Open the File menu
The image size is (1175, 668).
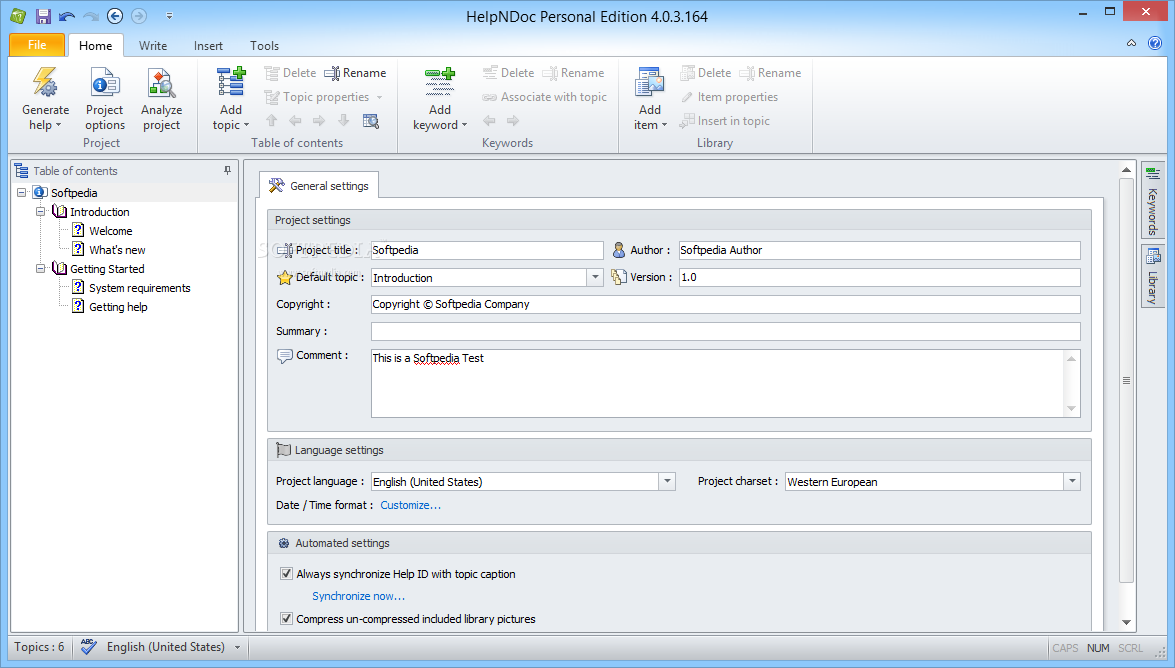[x=37, y=45]
